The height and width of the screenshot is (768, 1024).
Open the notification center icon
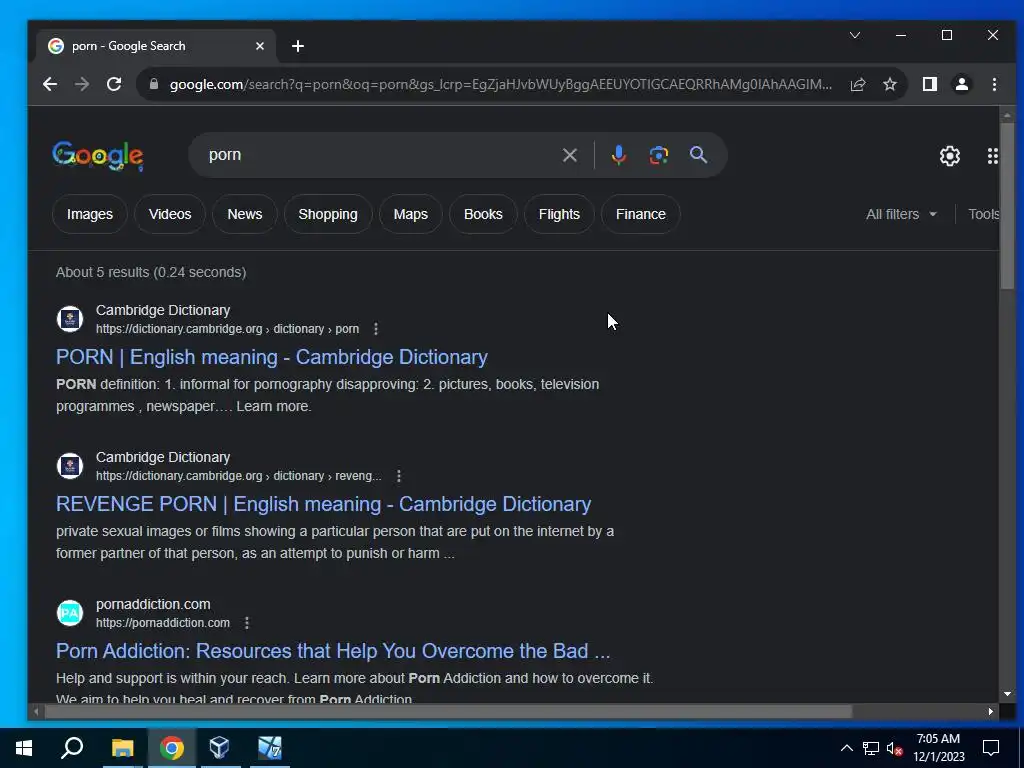991,748
